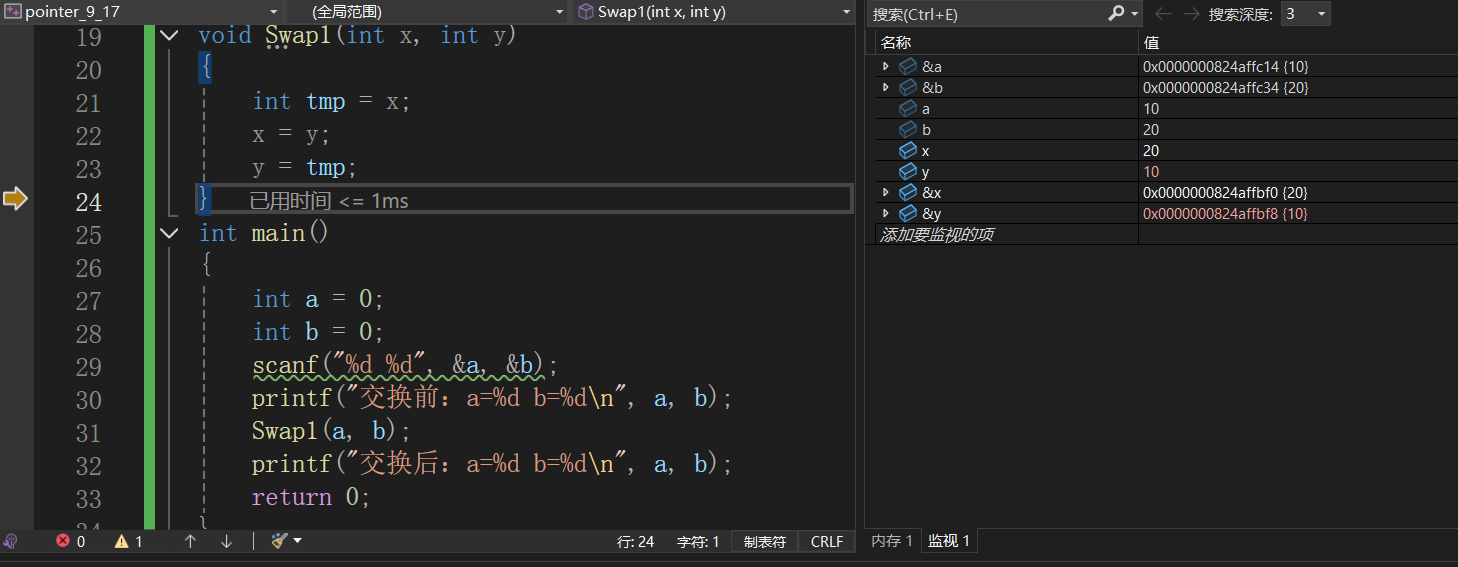Open the search options arrow next to magnifier
This screenshot has width=1458, height=567.
click(x=1134, y=13)
